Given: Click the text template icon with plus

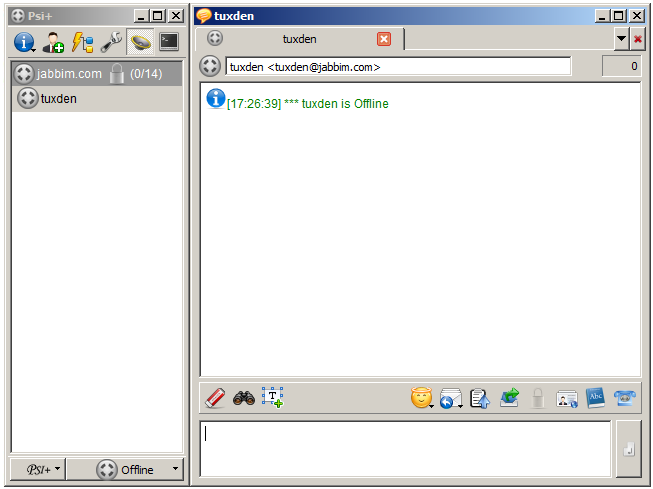Looking at the screenshot, I should (x=273, y=398).
